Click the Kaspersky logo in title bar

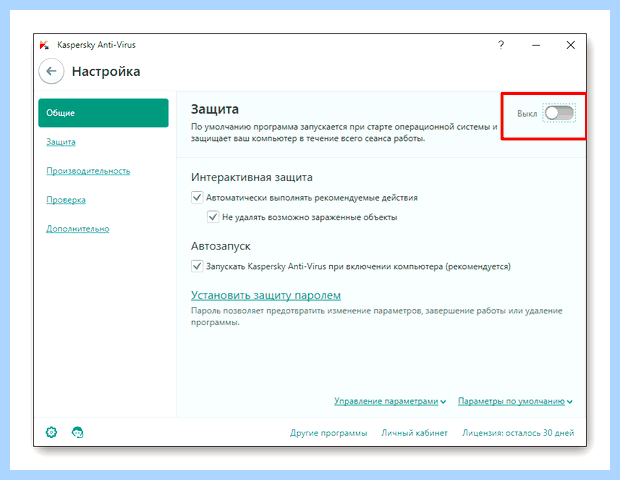(x=44, y=45)
